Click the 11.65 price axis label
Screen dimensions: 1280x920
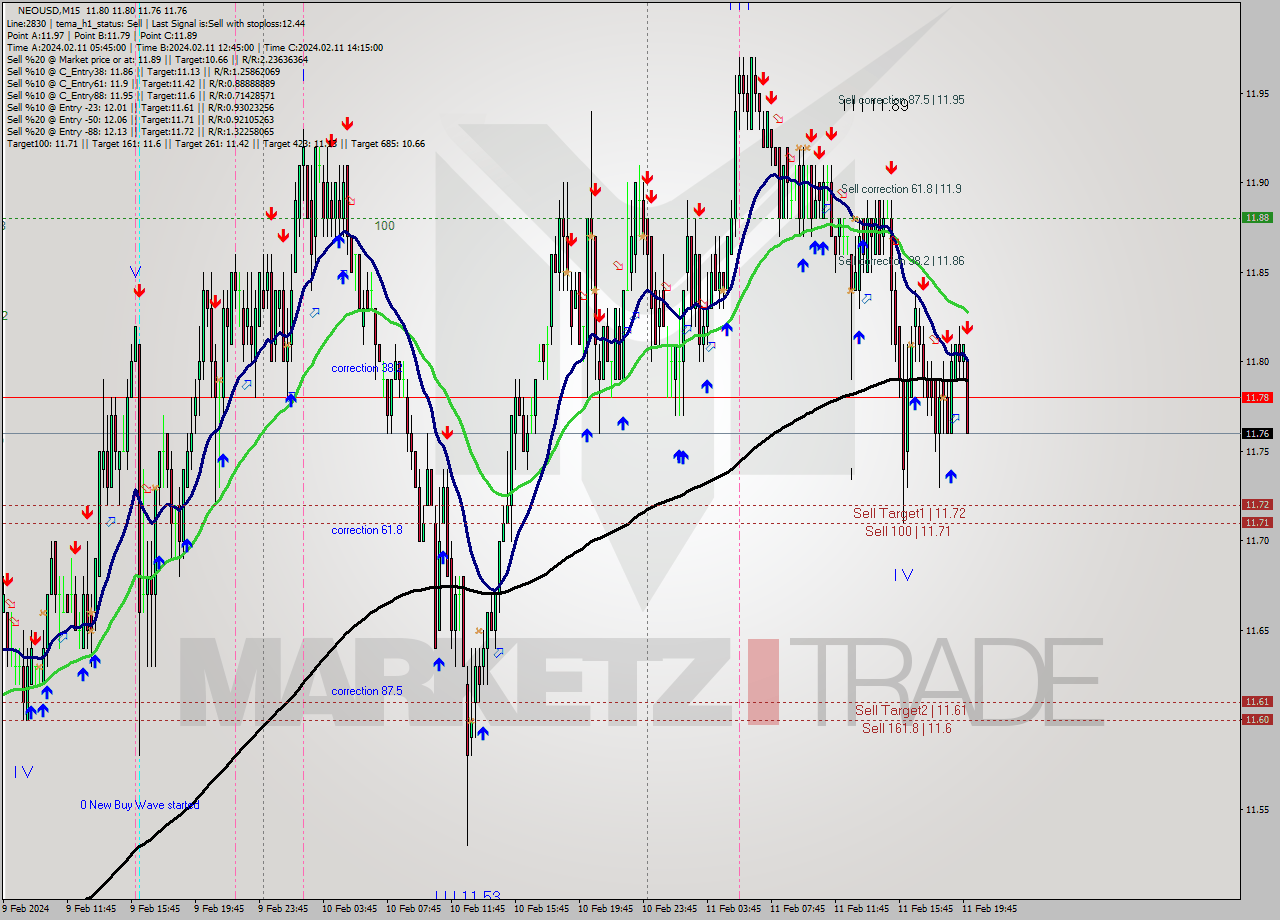pos(1257,631)
